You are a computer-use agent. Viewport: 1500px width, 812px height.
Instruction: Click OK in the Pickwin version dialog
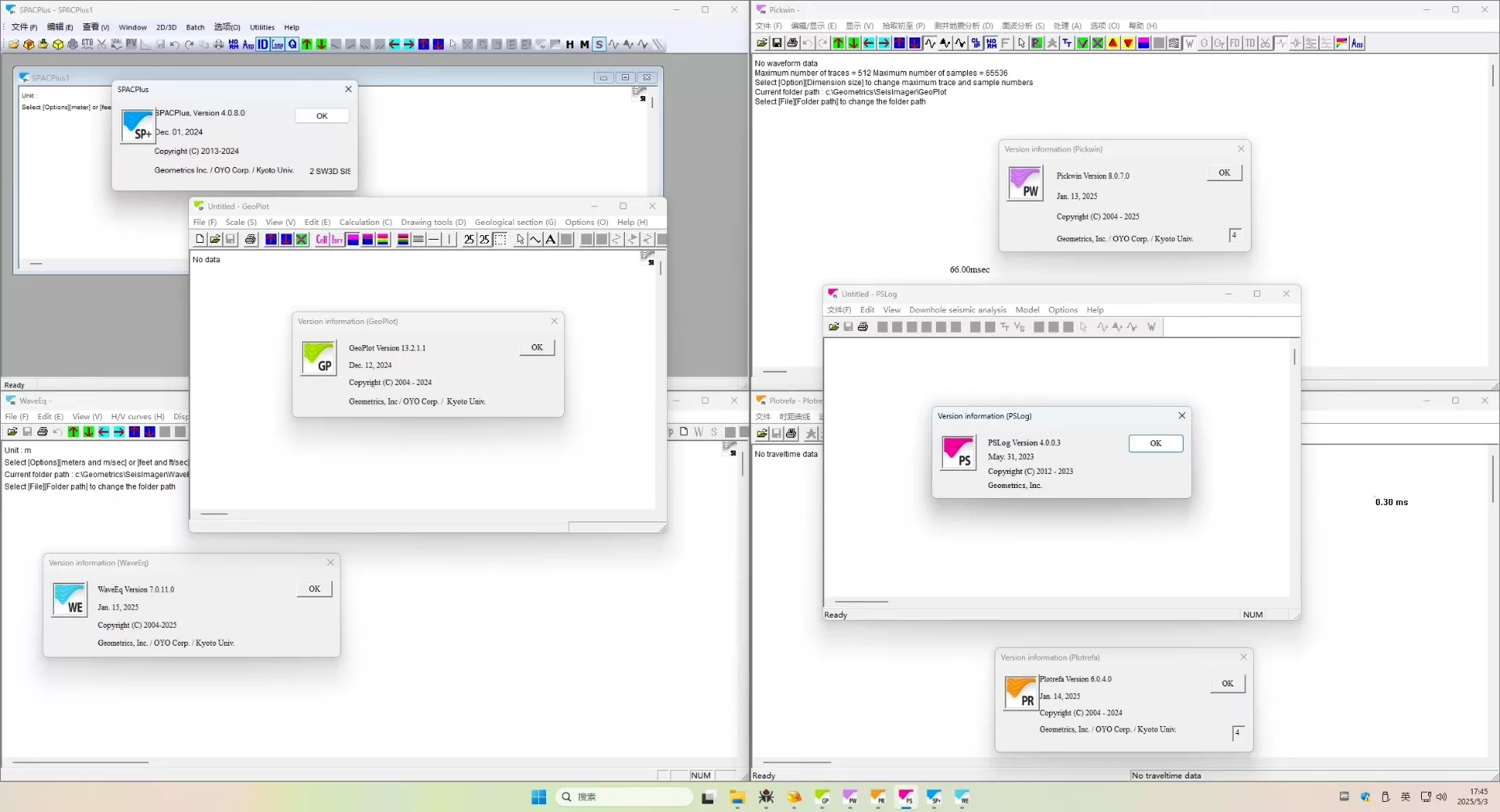coord(1224,173)
